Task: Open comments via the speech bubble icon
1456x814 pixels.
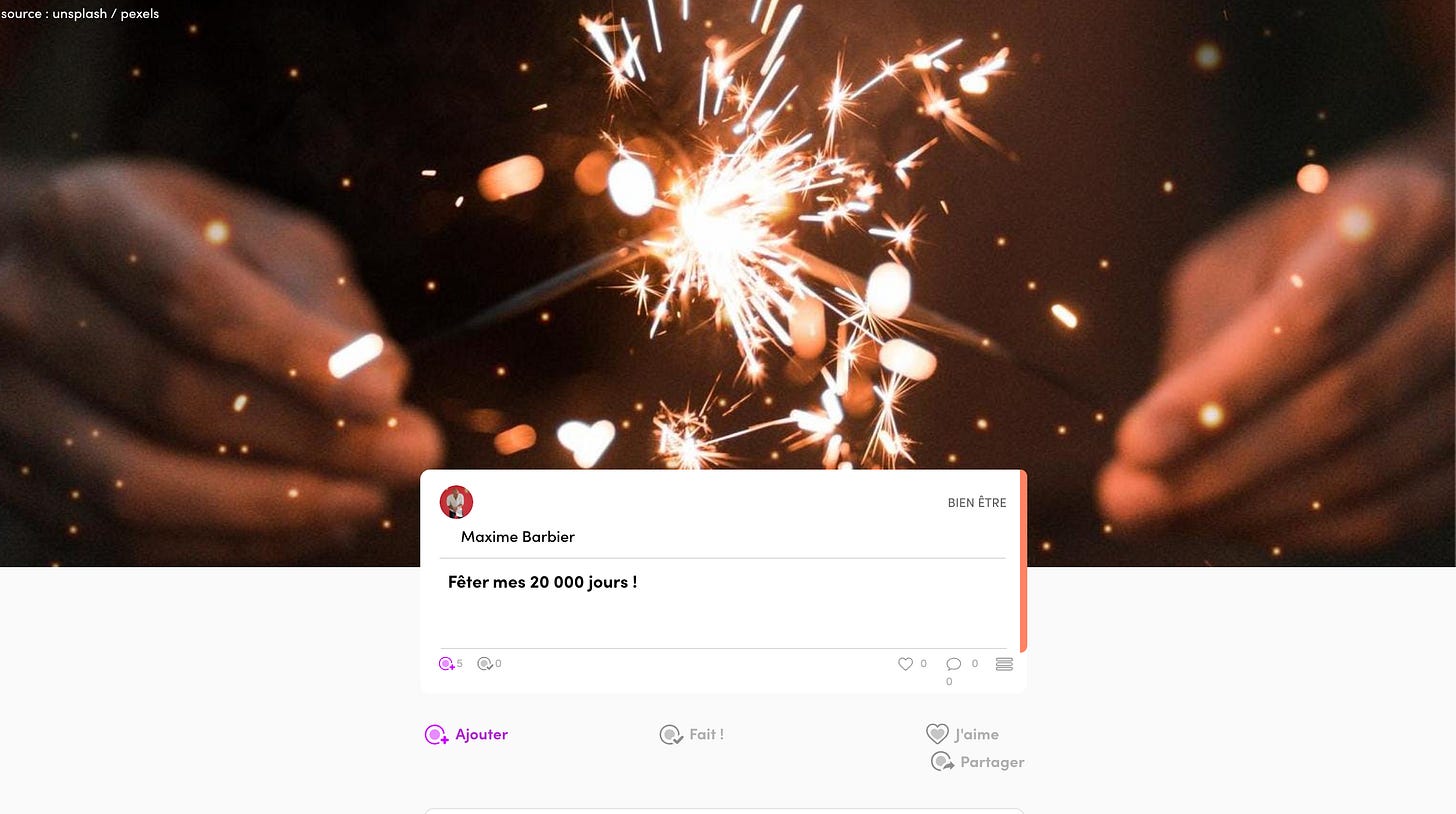Action: (x=954, y=664)
